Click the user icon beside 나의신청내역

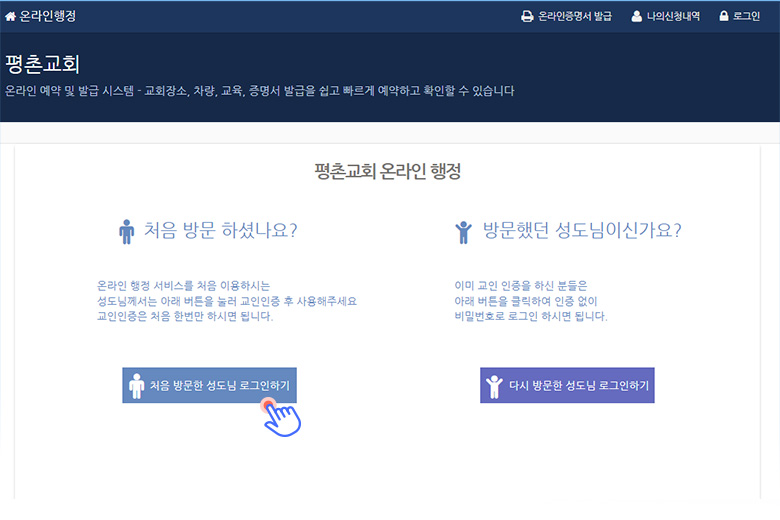[636, 16]
